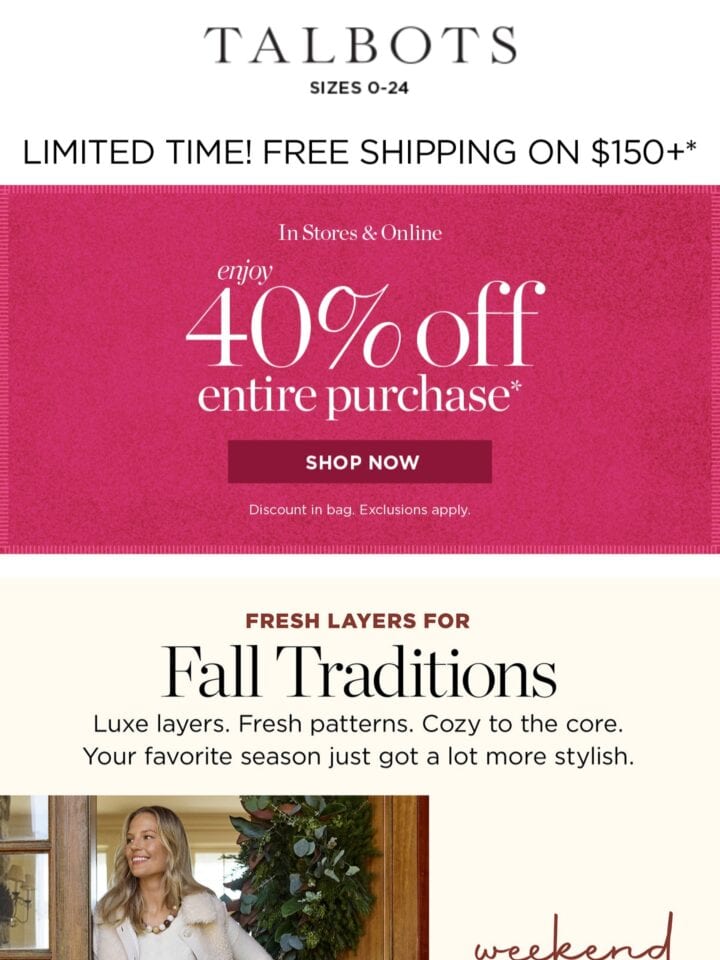Click the handwritten 'weekend' text
Screen dimensions: 720x960
tap(574, 940)
